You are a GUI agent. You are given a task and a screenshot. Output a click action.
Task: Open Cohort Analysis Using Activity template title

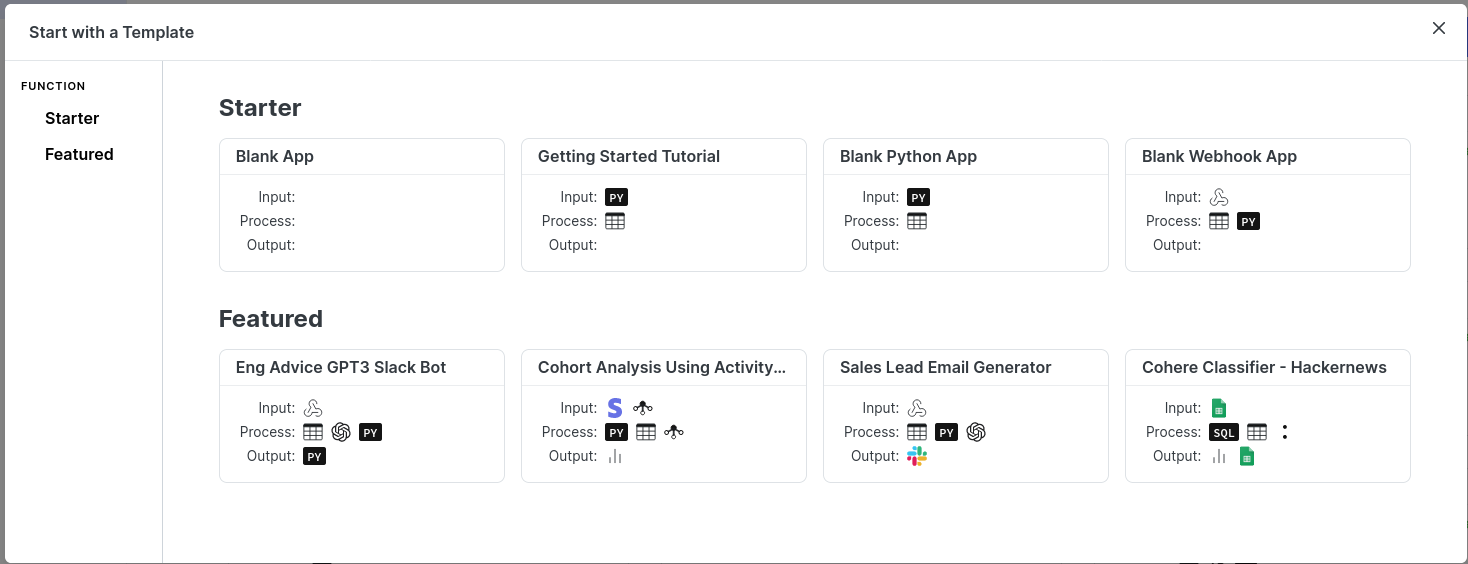coord(662,367)
